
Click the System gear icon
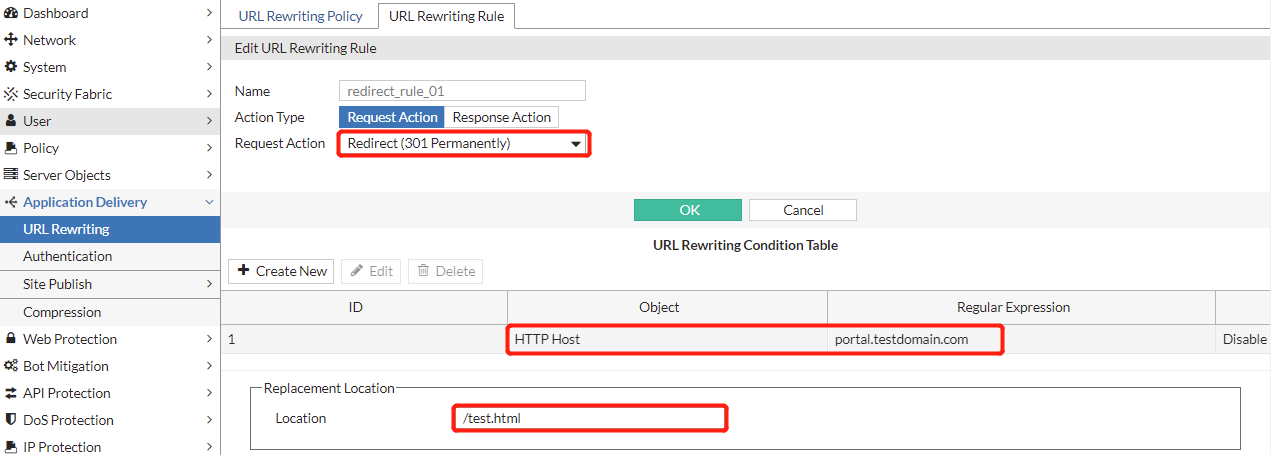tap(11, 67)
